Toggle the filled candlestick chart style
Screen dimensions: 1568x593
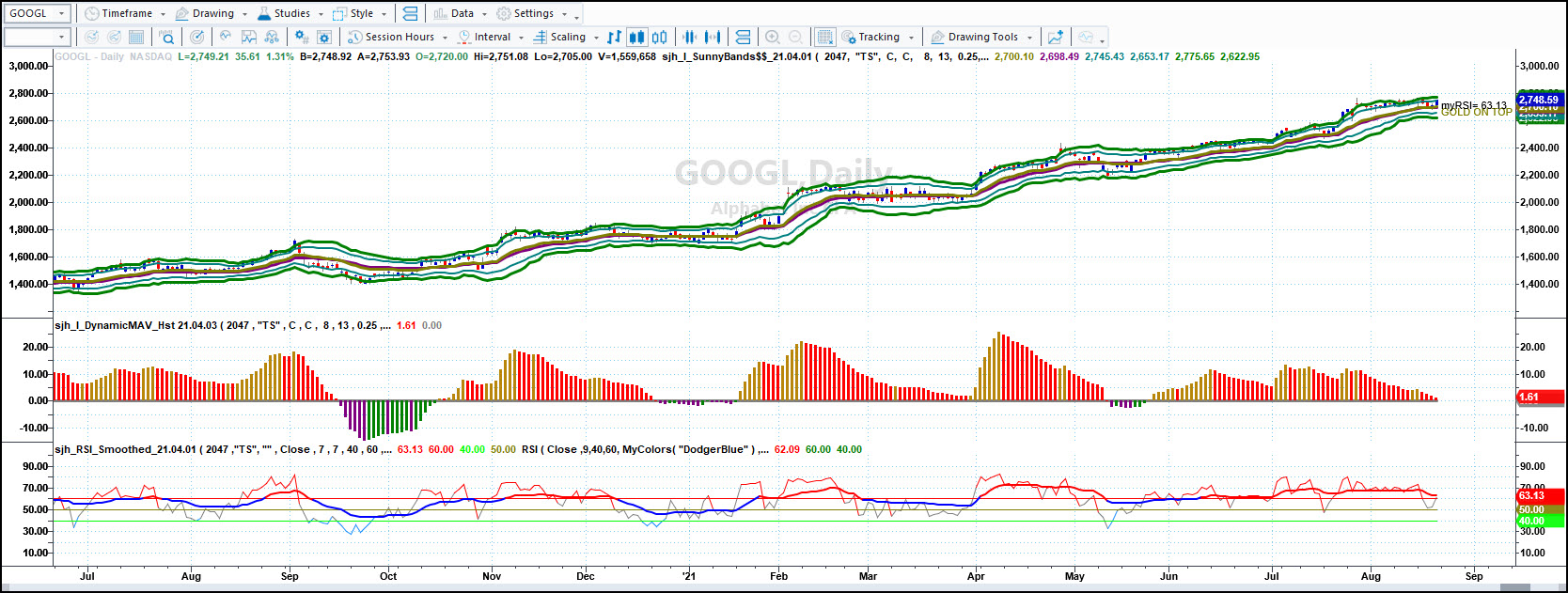636,37
